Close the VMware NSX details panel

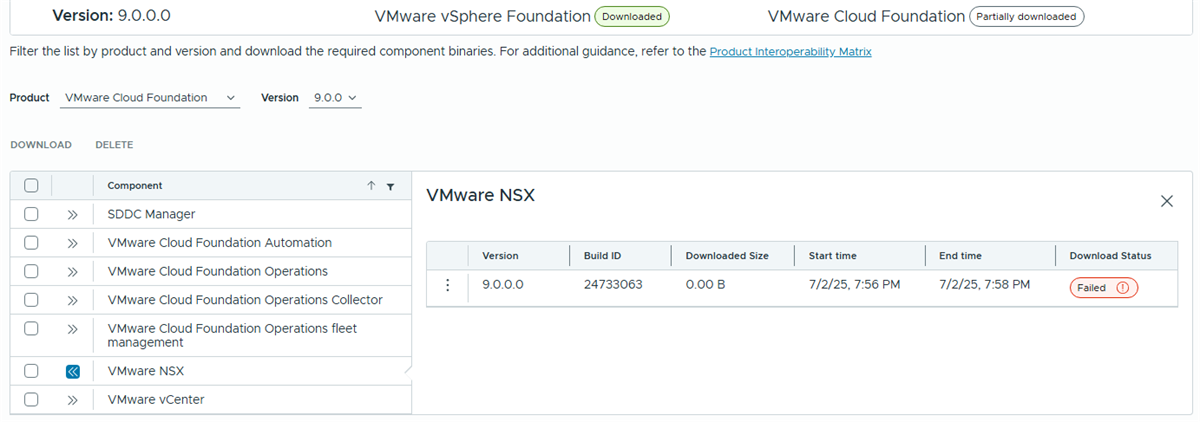point(1166,201)
